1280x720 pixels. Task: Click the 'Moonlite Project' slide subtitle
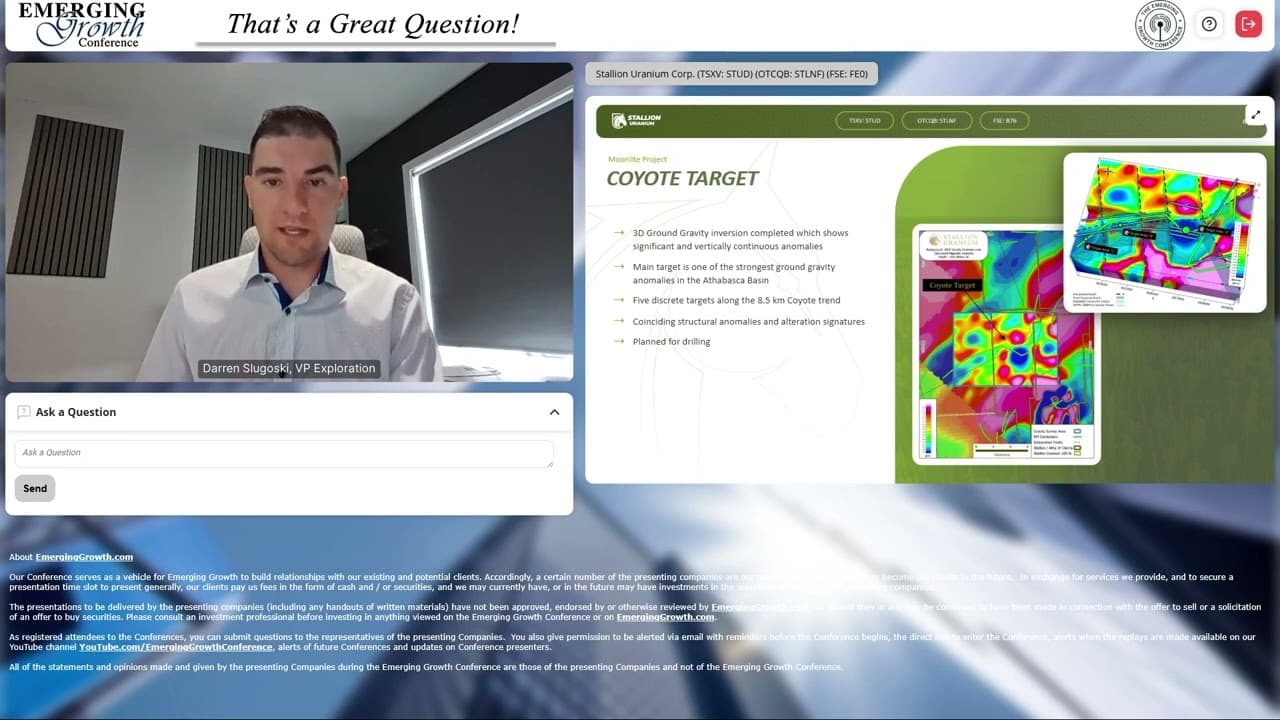(x=637, y=159)
